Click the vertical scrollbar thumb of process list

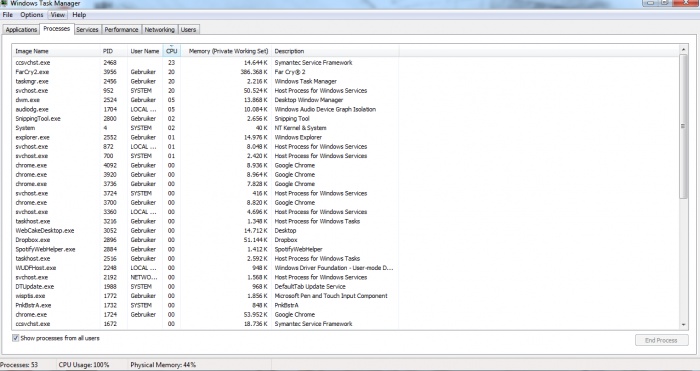coord(683,126)
